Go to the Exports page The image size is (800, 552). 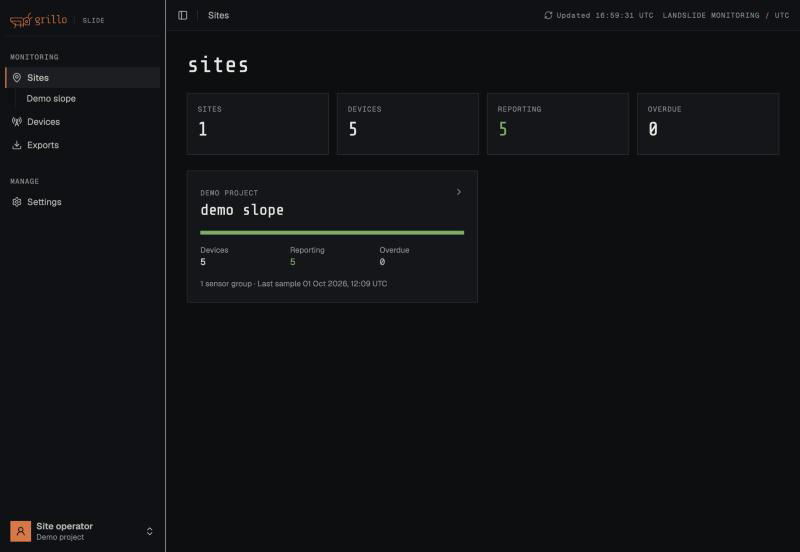pyautogui.click(x=83, y=145)
